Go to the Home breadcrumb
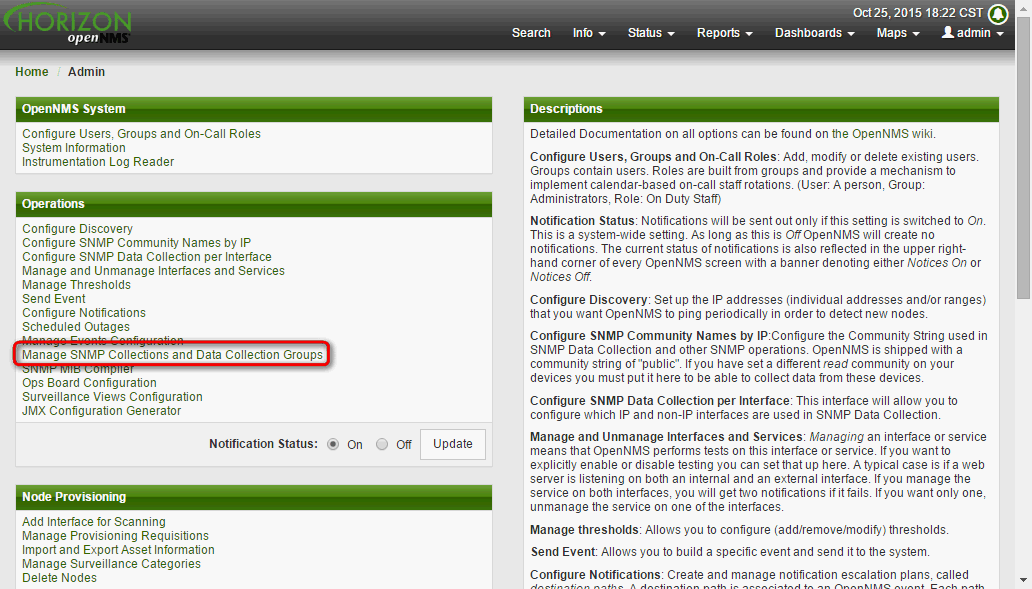Viewport: 1032px width, 589px height. (32, 72)
